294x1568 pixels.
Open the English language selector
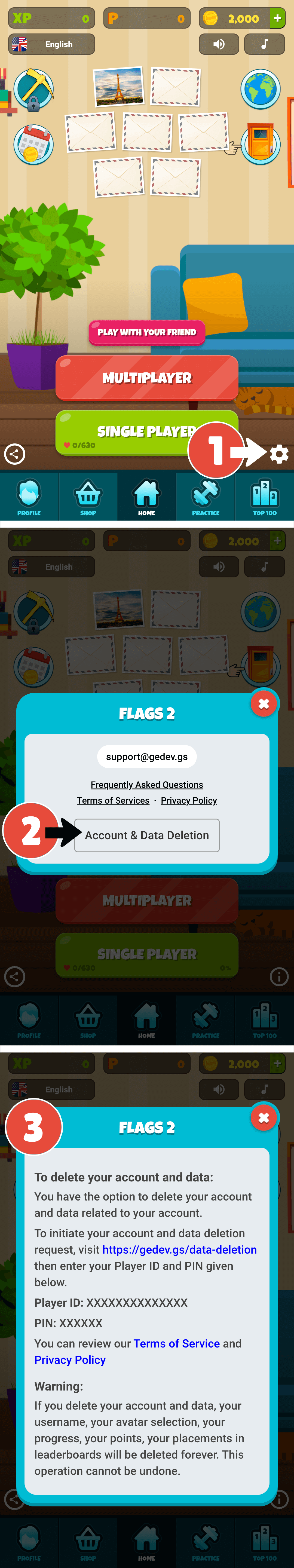[52, 44]
